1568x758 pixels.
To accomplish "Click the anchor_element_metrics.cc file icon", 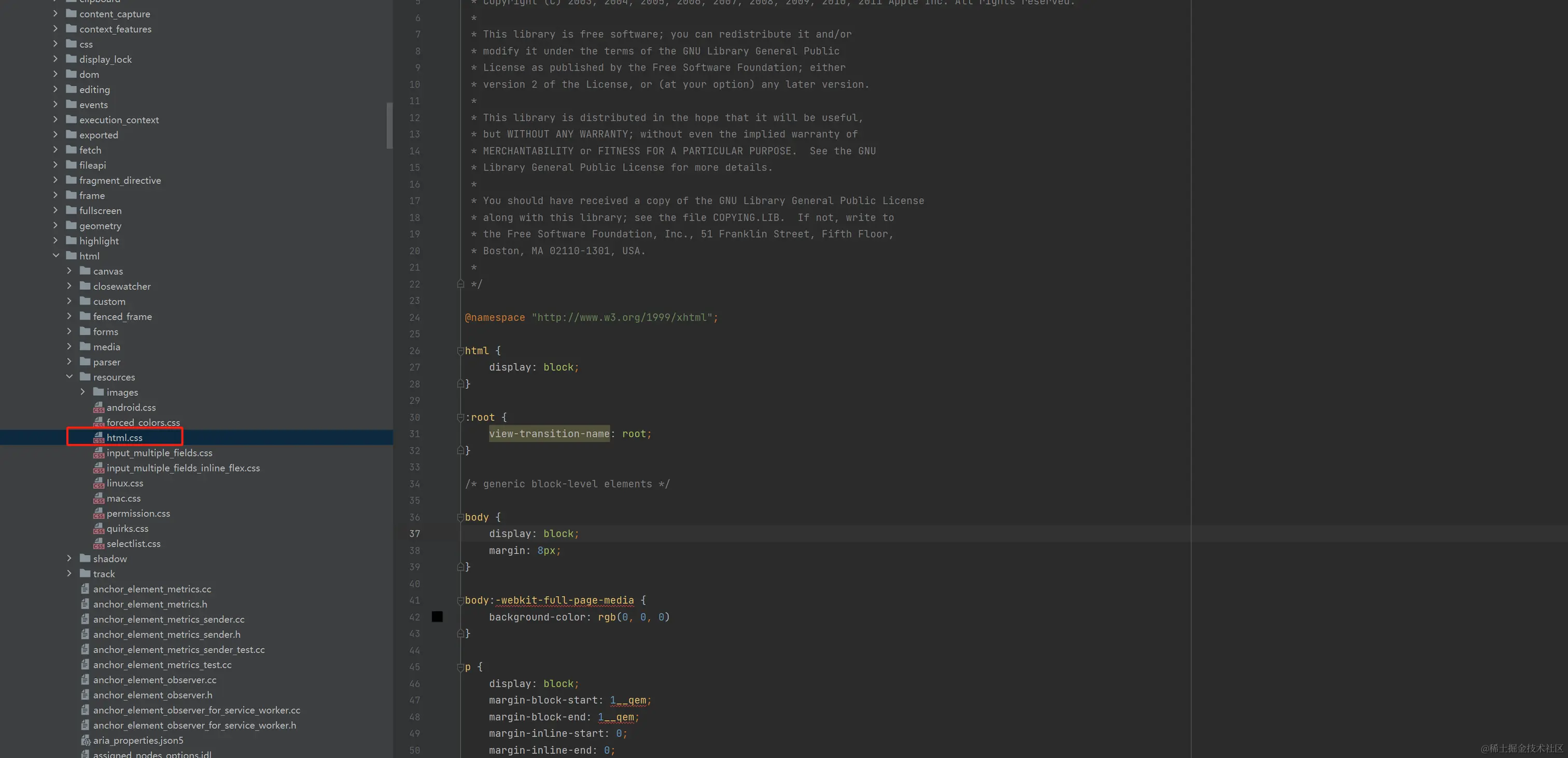I will coord(86,589).
